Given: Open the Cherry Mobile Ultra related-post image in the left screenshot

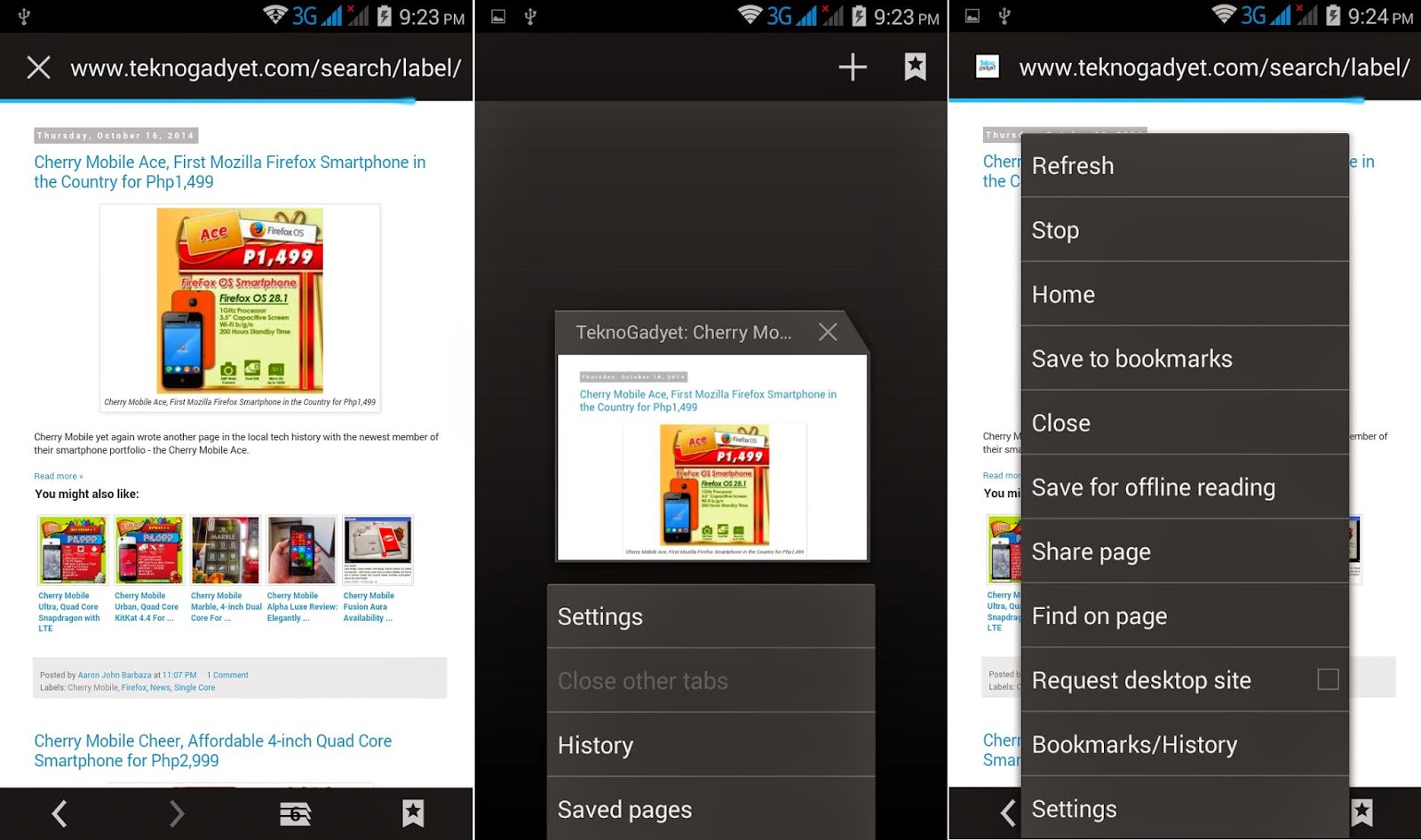Looking at the screenshot, I should tap(73, 550).
